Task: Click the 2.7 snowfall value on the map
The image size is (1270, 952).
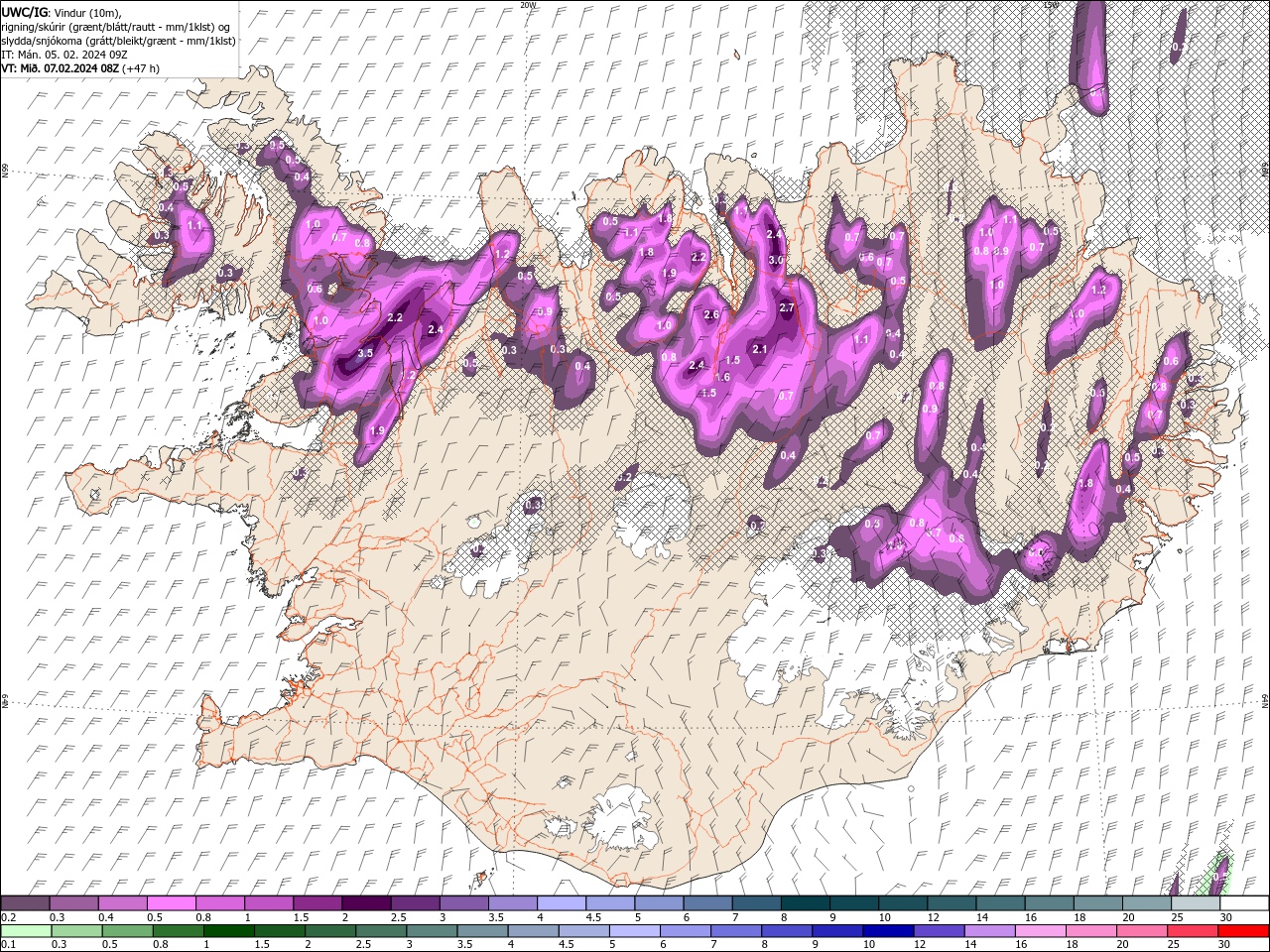Action: 787,308
